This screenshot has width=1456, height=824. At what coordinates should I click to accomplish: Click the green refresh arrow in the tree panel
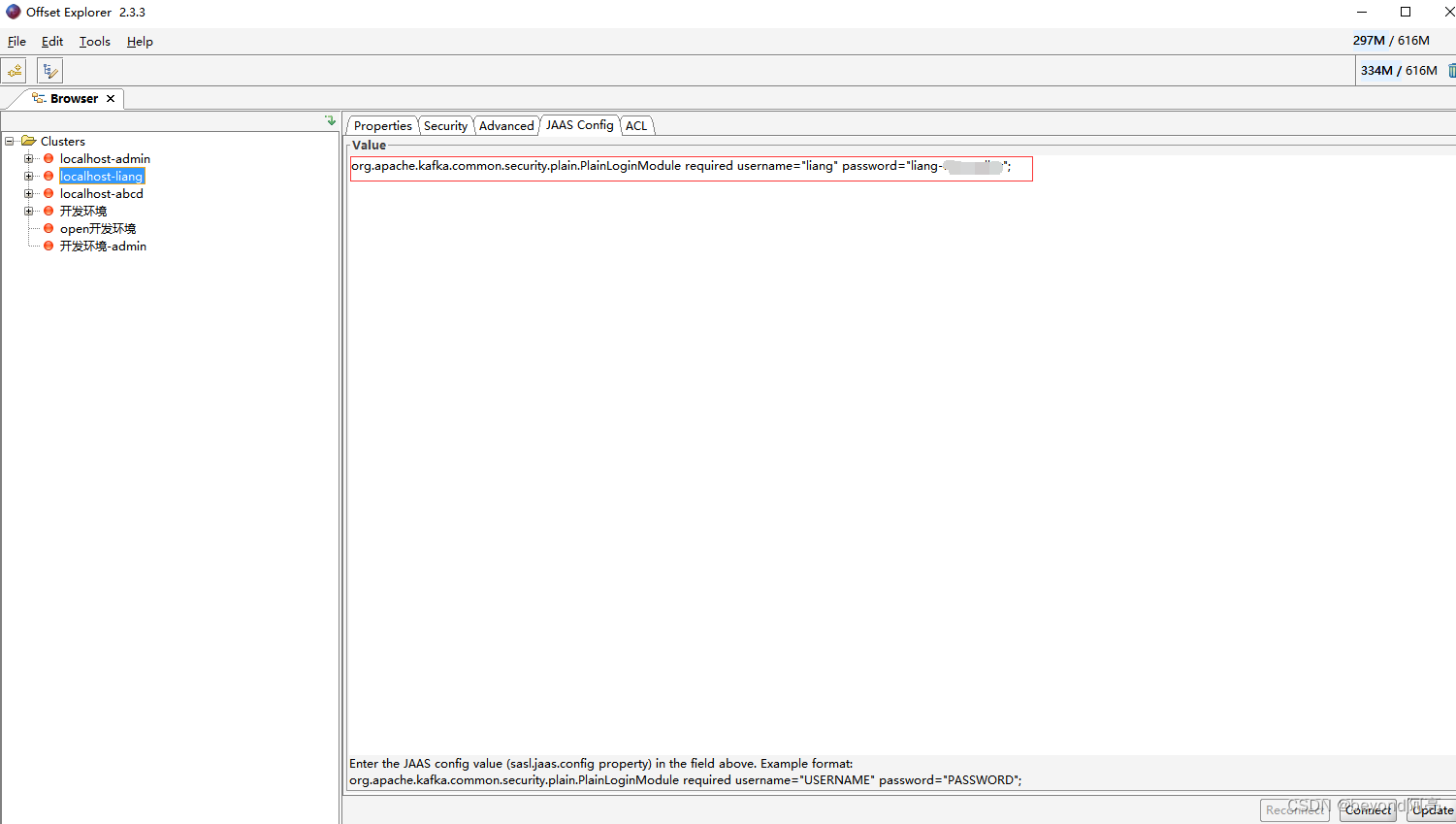[x=331, y=120]
